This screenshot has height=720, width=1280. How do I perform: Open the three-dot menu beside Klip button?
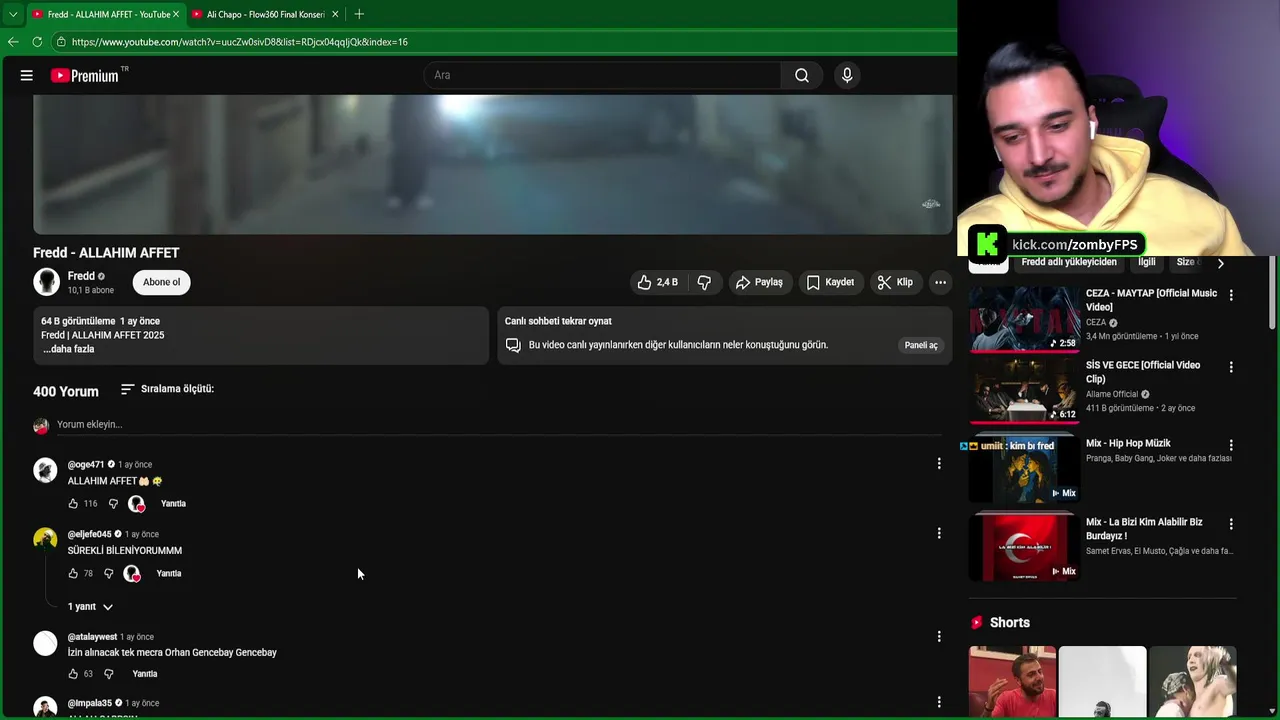940,282
